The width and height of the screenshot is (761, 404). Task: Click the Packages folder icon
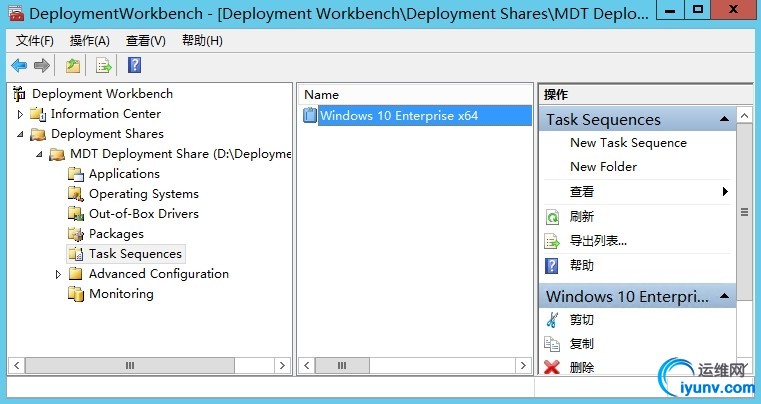coord(76,234)
